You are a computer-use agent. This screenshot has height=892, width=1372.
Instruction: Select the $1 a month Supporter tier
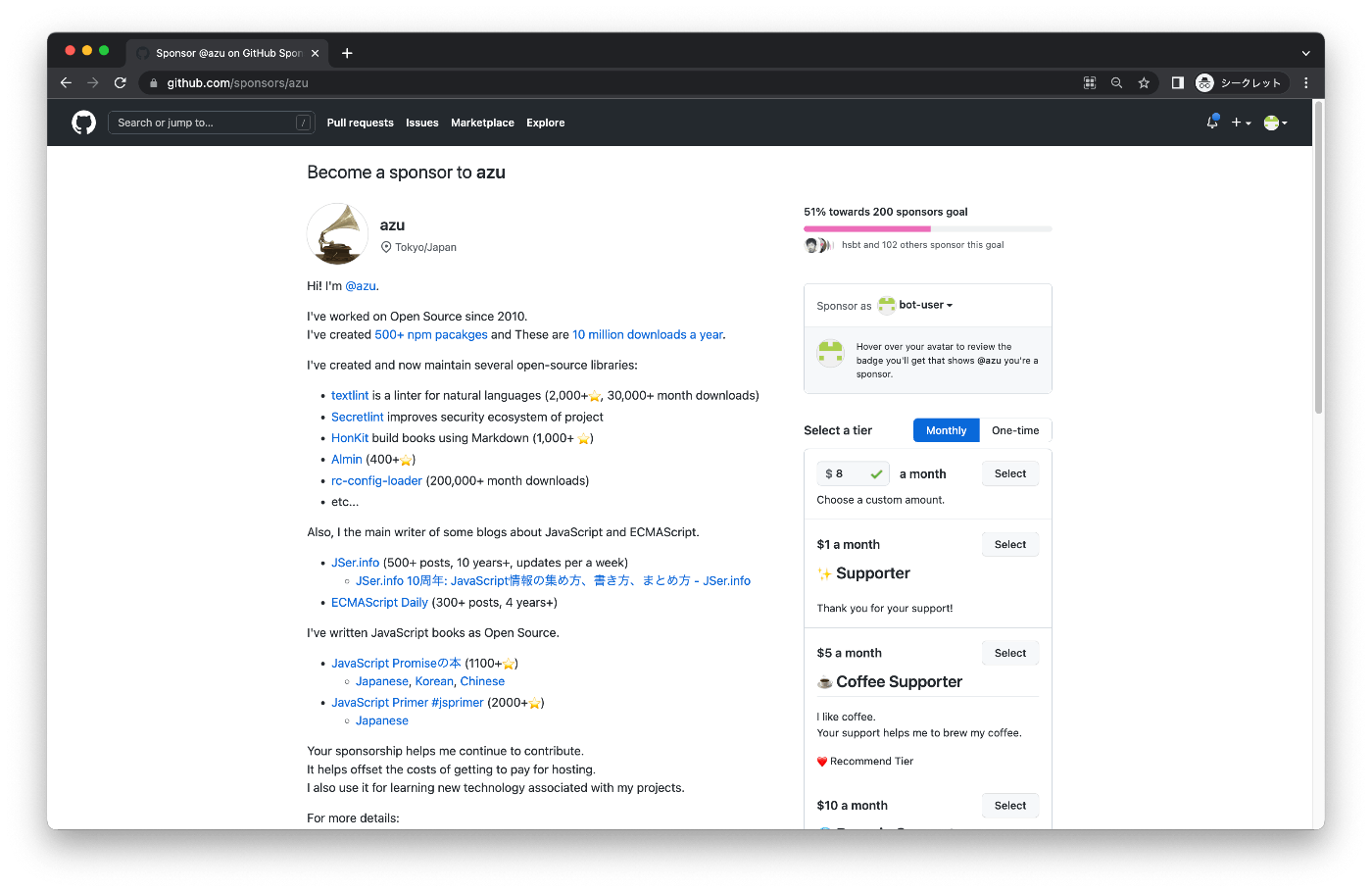tap(1010, 544)
